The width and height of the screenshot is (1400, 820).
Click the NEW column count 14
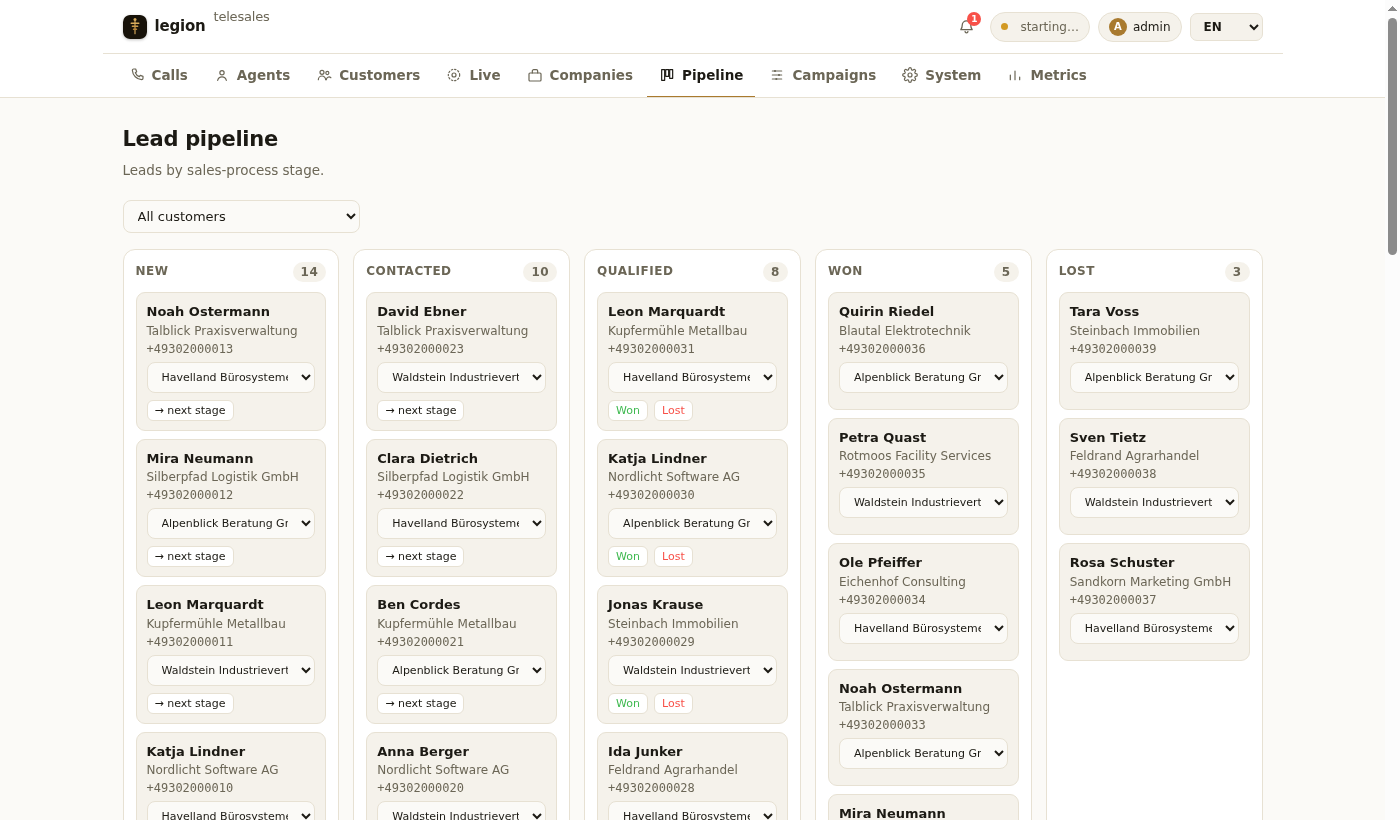click(309, 272)
